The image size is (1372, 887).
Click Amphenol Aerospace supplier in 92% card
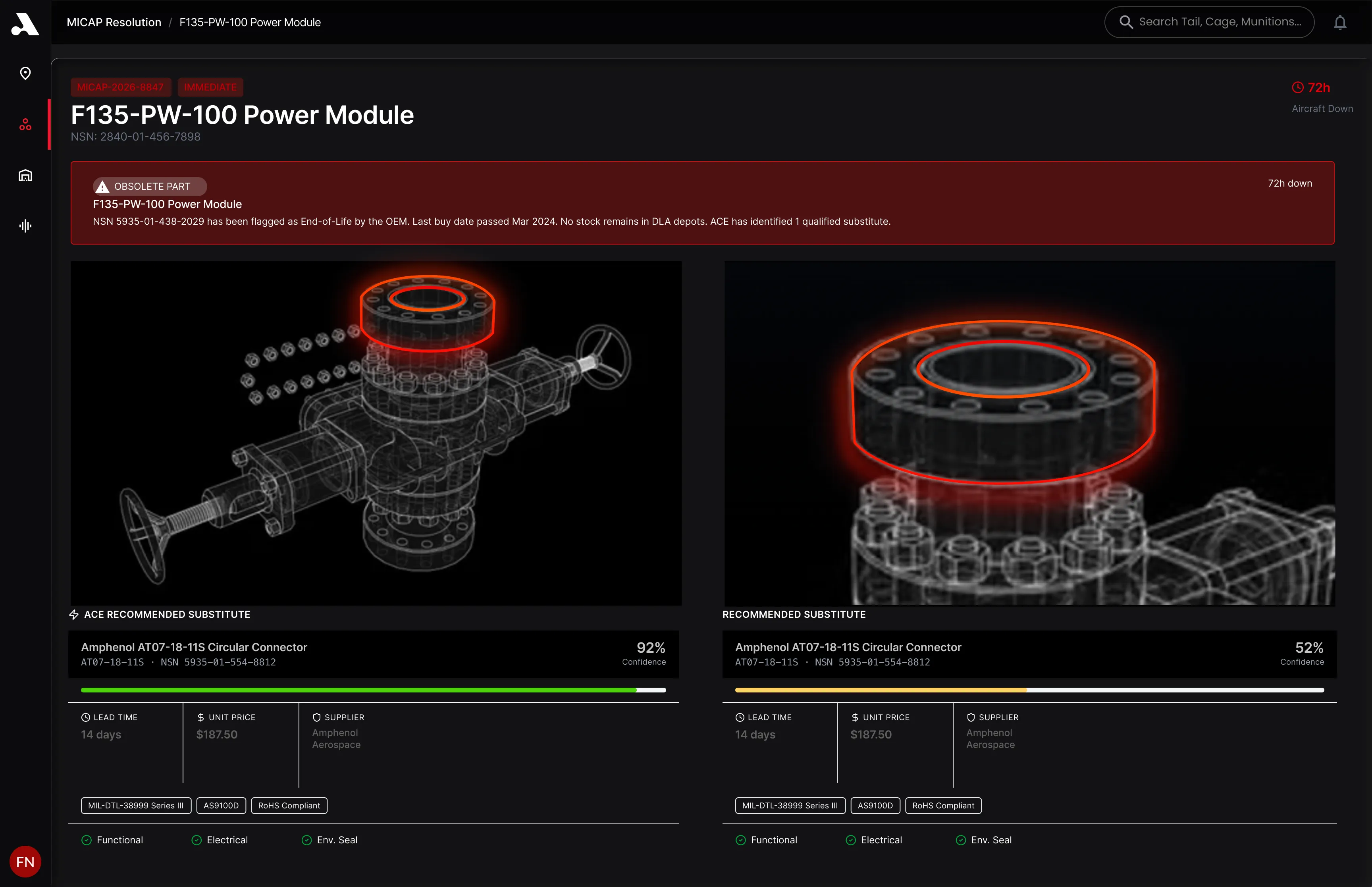(336, 739)
